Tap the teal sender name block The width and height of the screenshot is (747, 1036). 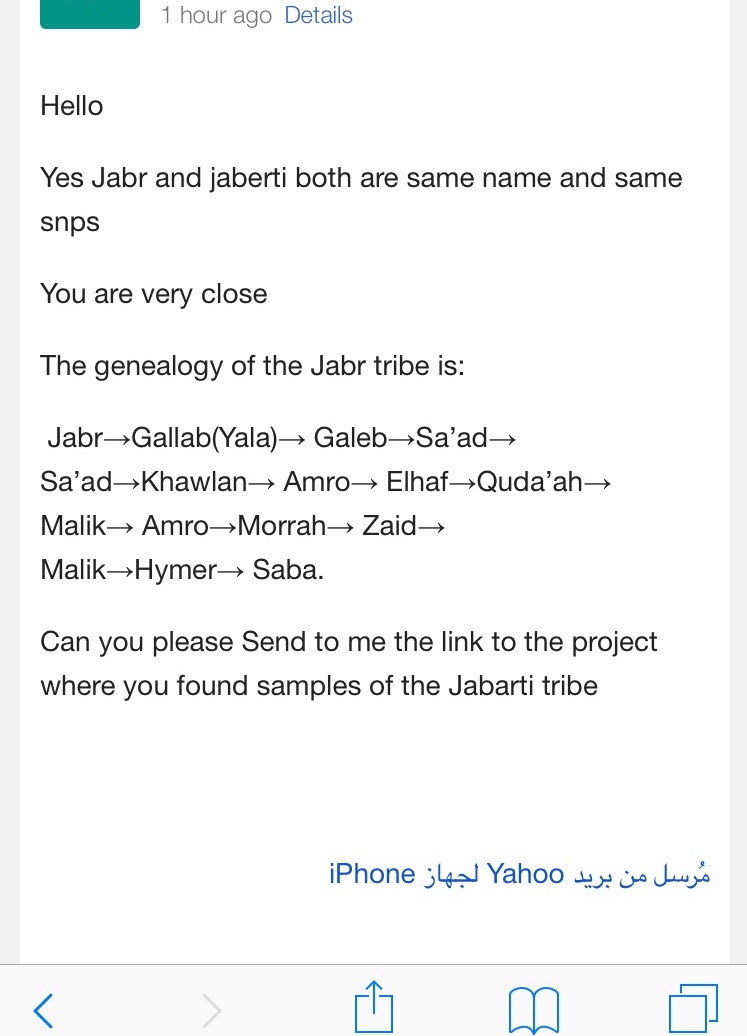(x=90, y=14)
